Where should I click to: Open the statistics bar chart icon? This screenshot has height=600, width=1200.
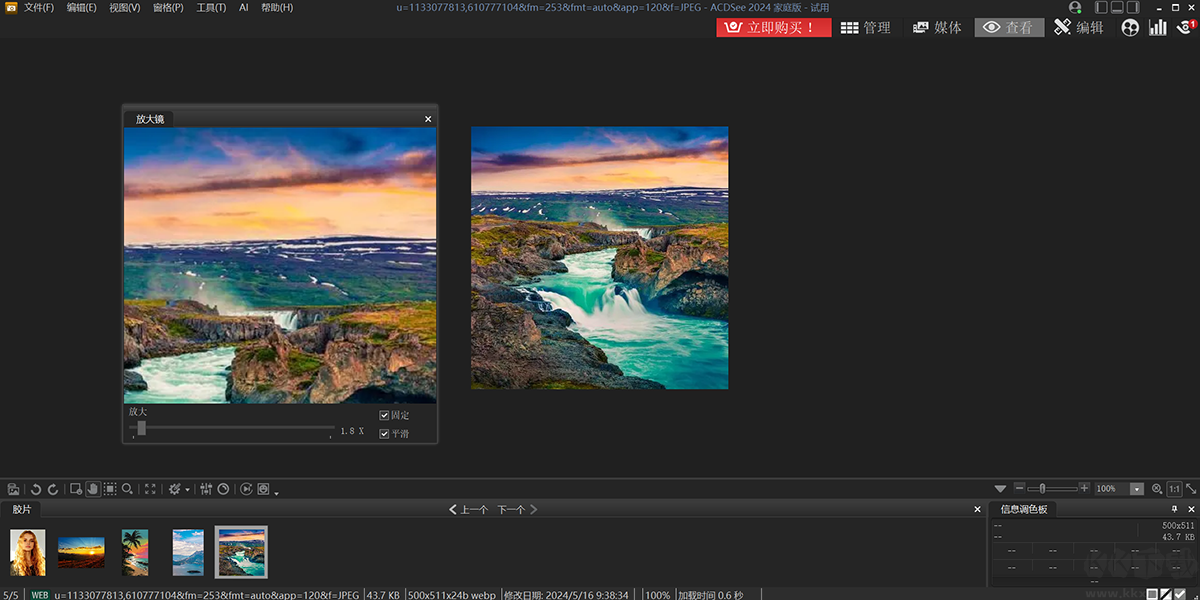pos(1158,28)
